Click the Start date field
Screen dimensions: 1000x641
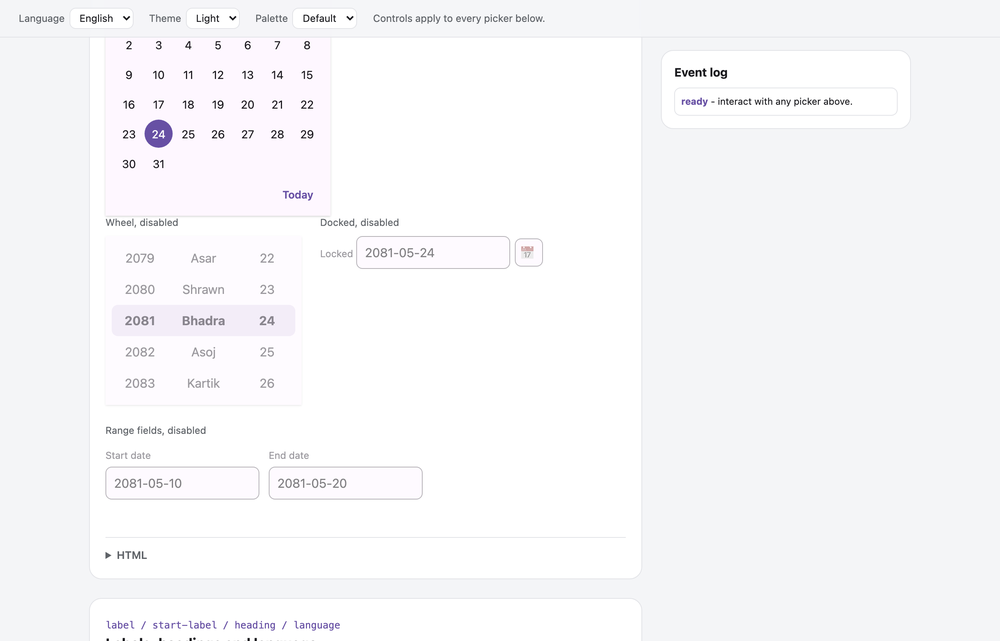(182, 483)
